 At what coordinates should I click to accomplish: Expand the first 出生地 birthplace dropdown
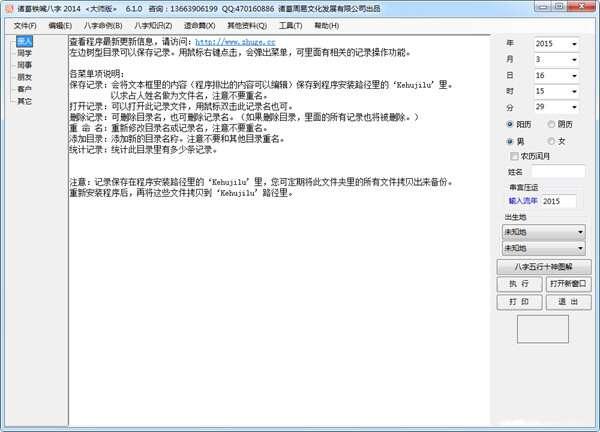580,231
